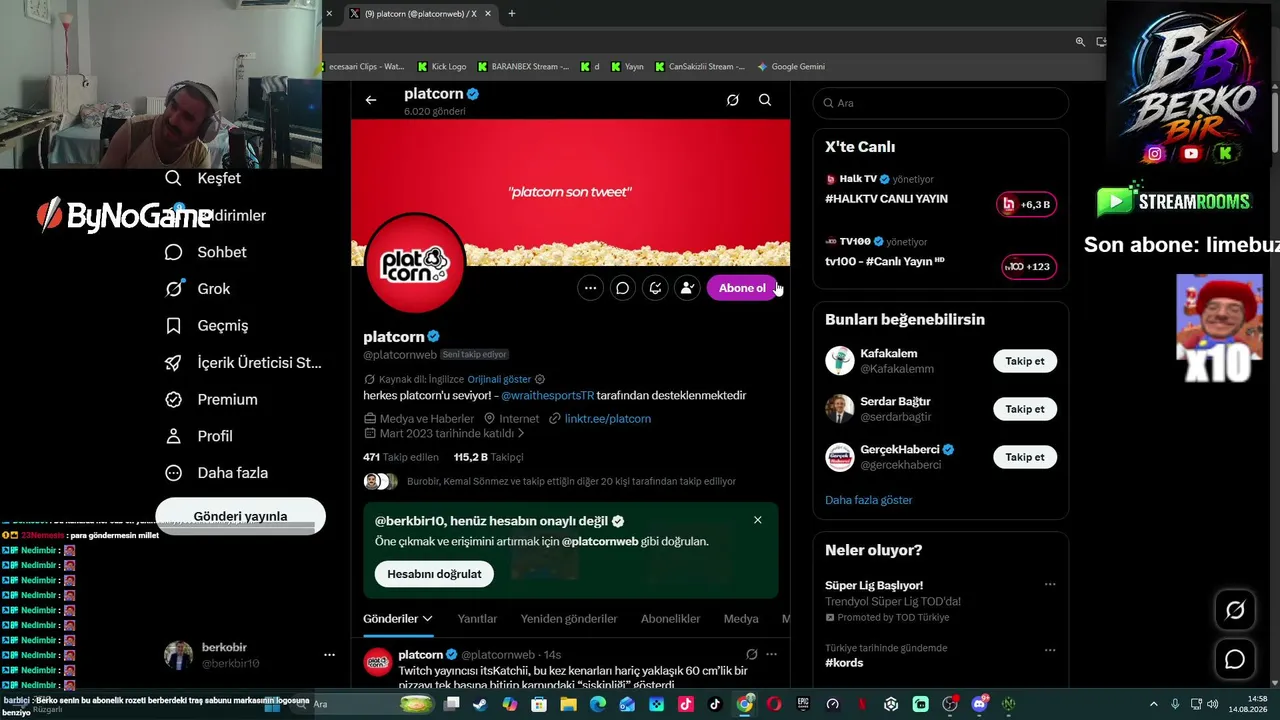Switch to the Medya tab
Viewport: 1280px width, 720px height.
coord(741,619)
